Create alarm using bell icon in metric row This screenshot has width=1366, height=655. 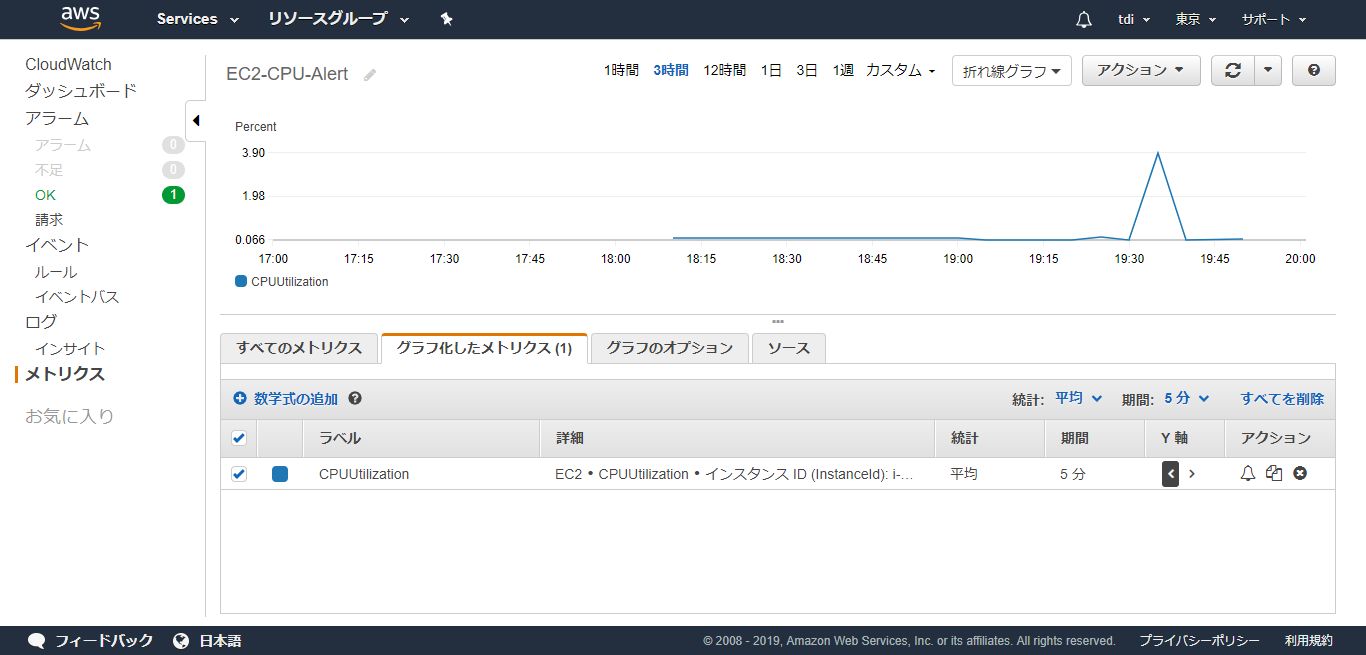tap(1247, 474)
